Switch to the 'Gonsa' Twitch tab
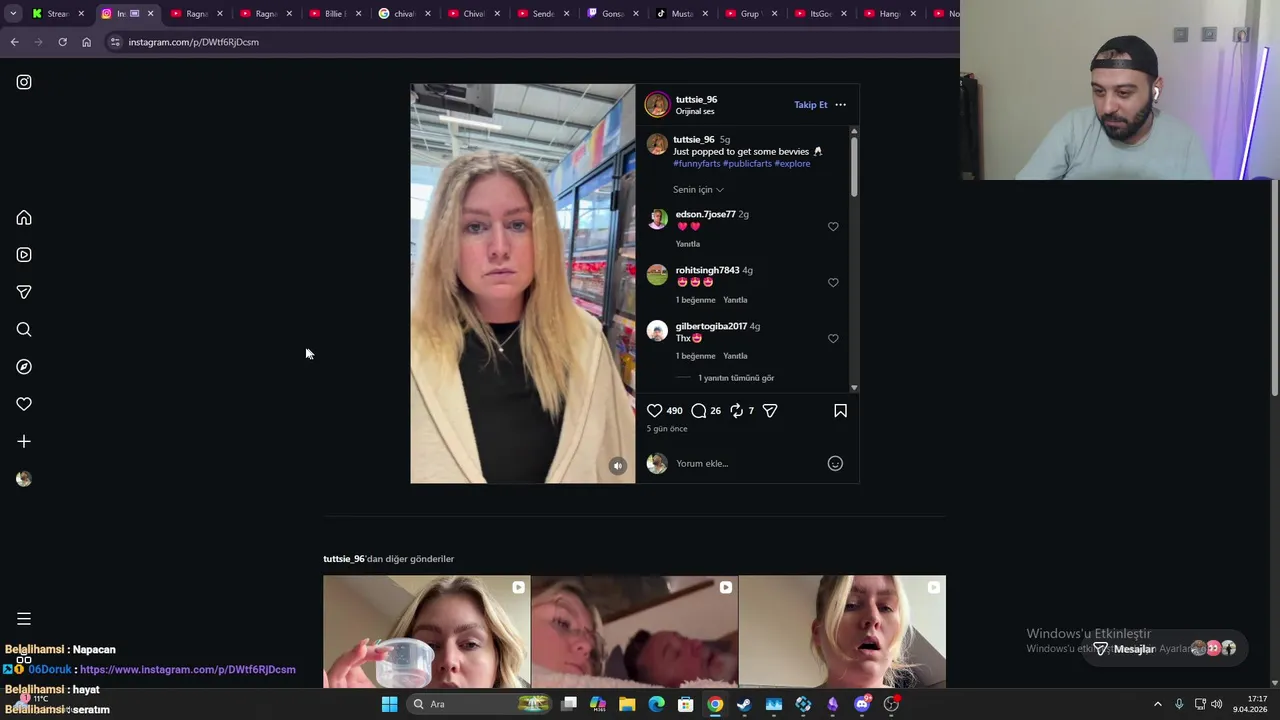This screenshot has height=720, width=1280. (612, 14)
